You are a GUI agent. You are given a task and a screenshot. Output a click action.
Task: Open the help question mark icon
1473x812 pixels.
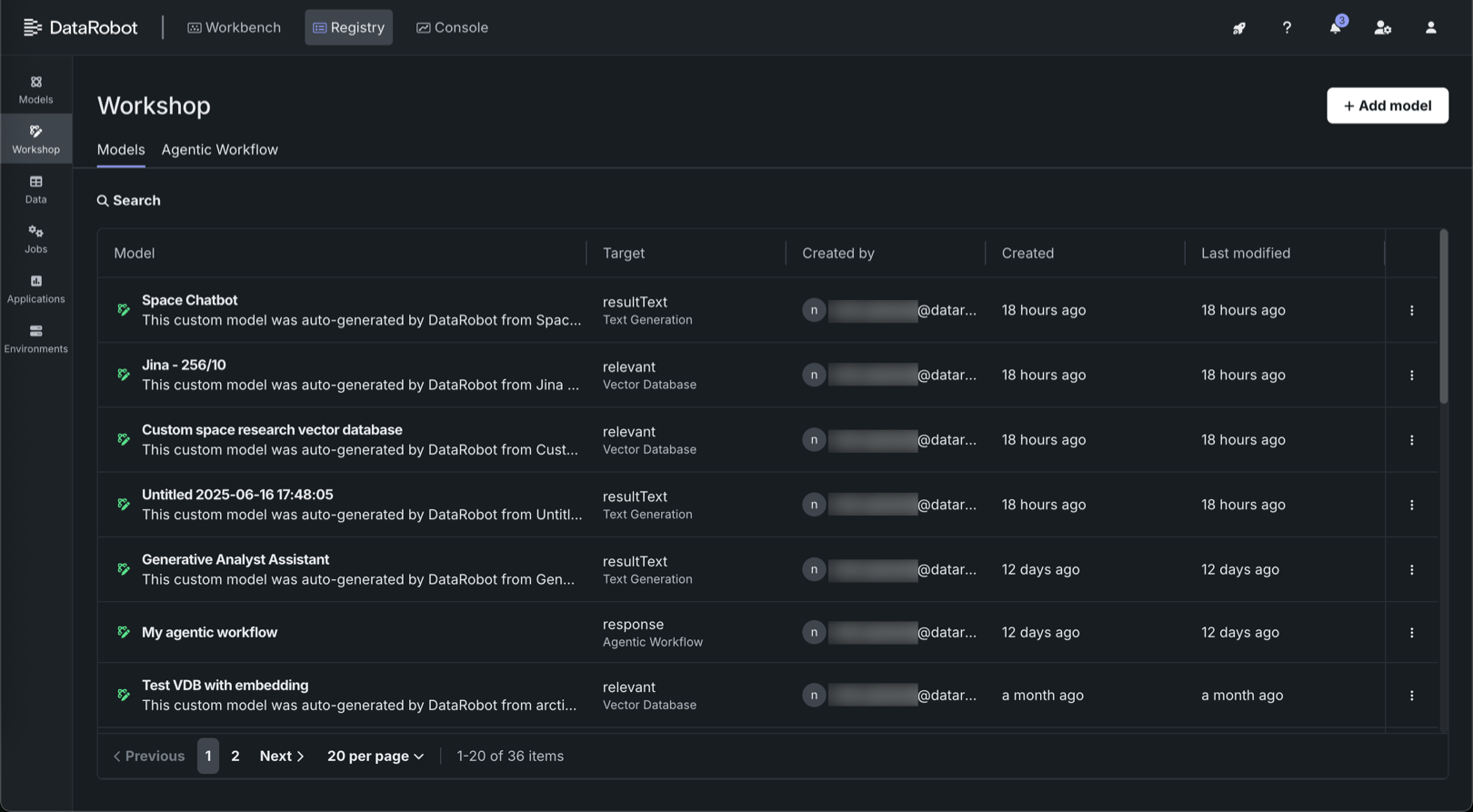[1286, 28]
